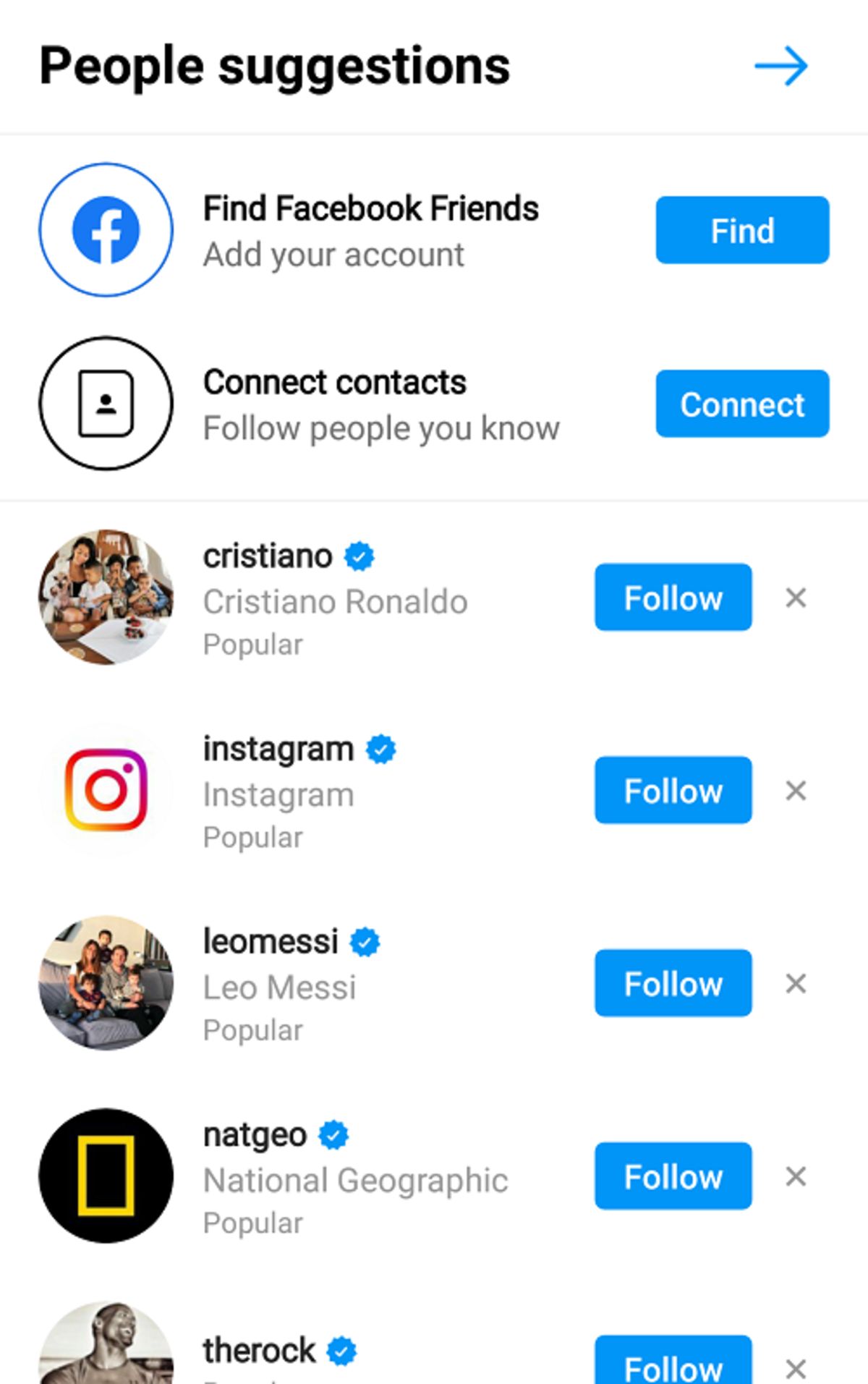Remove therock suggestion with the X
This screenshot has height=1384, width=868.
point(796,1369)
